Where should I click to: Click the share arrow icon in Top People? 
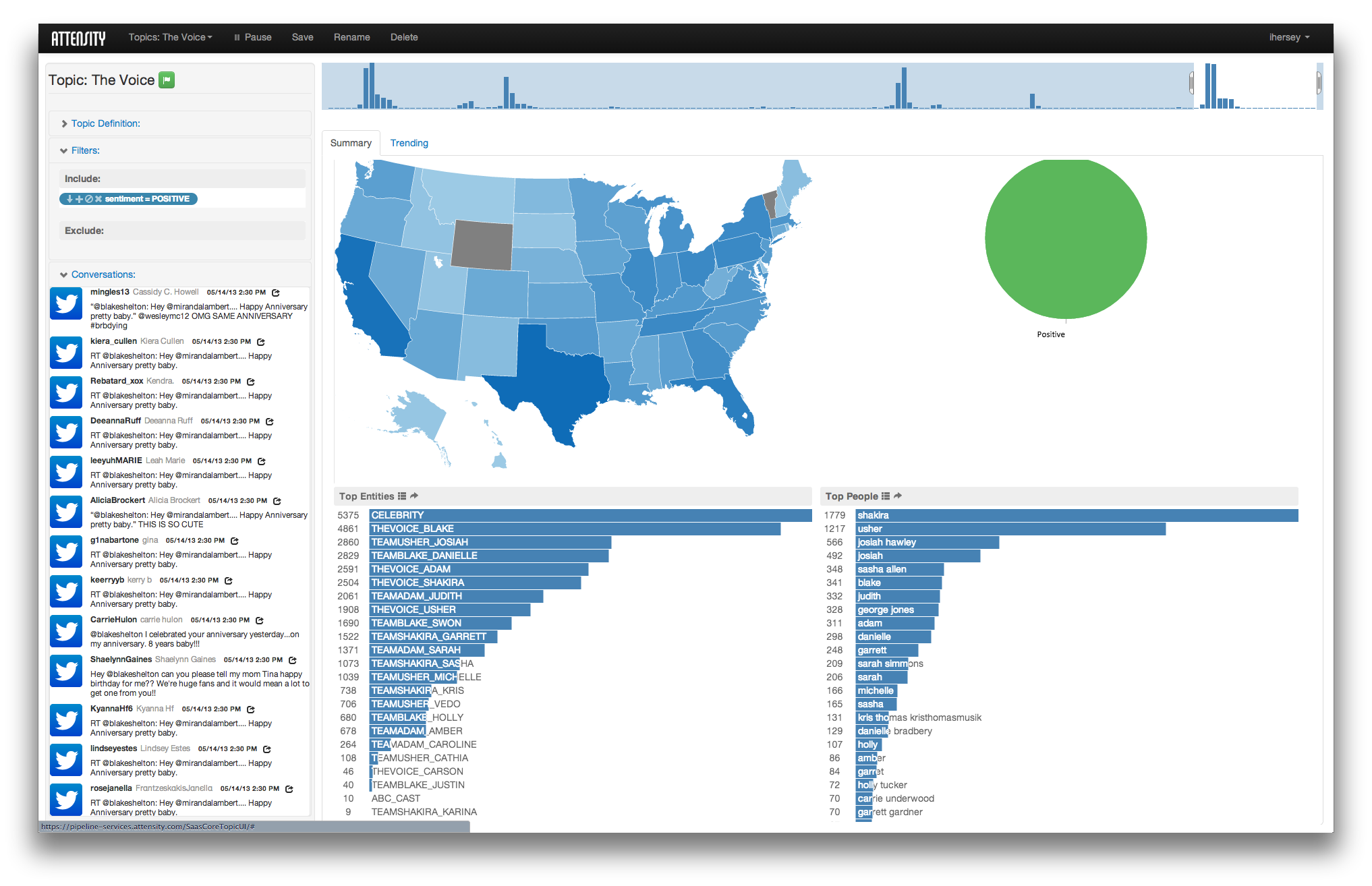coord(898,496)
